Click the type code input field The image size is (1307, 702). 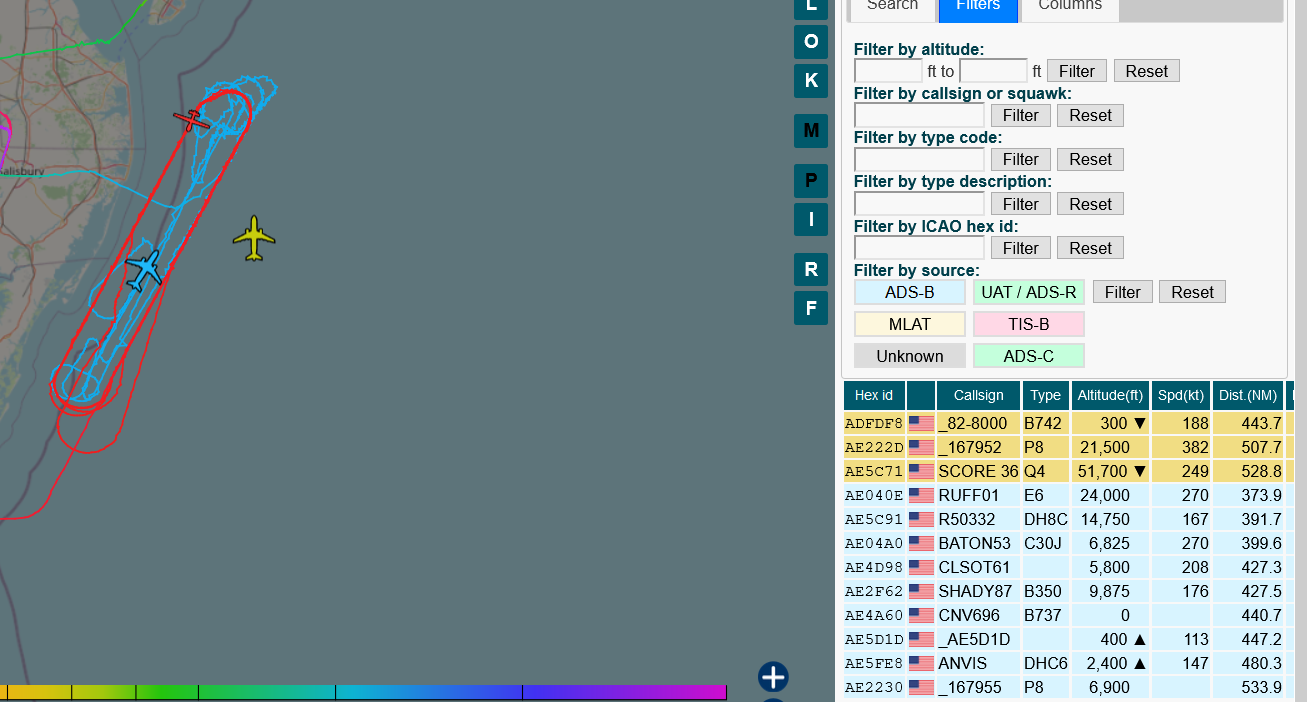coord(919,159)
